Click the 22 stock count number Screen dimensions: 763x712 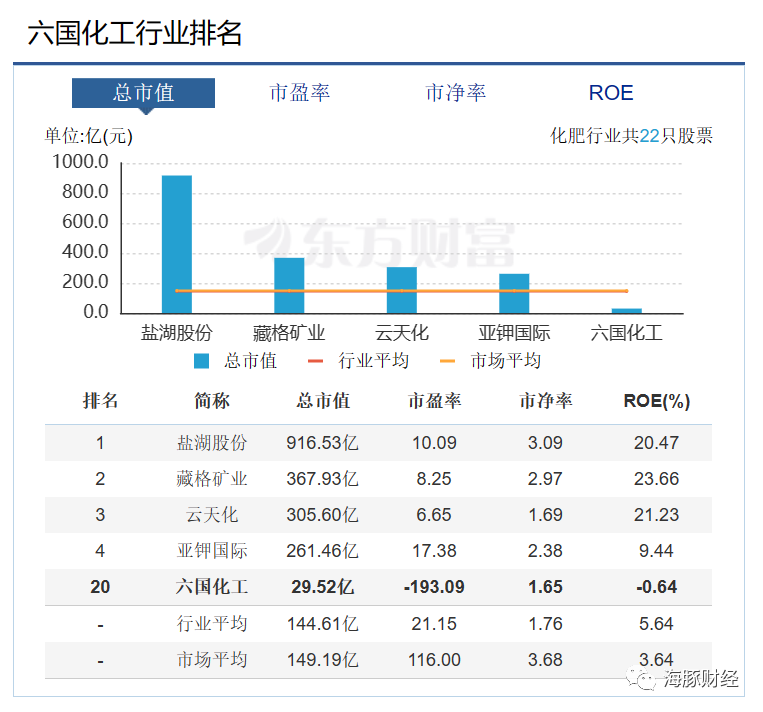649,136
